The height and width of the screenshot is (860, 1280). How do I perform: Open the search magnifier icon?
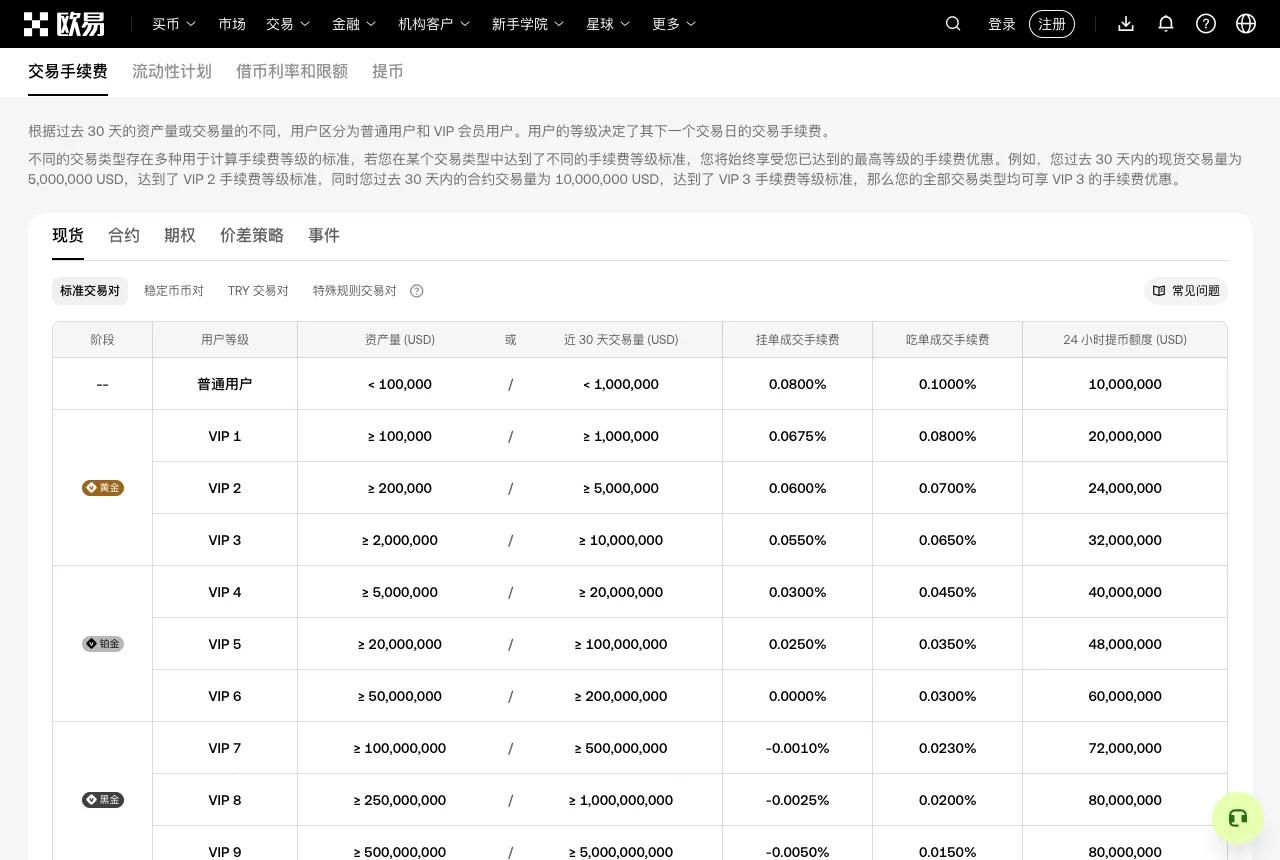953,24
